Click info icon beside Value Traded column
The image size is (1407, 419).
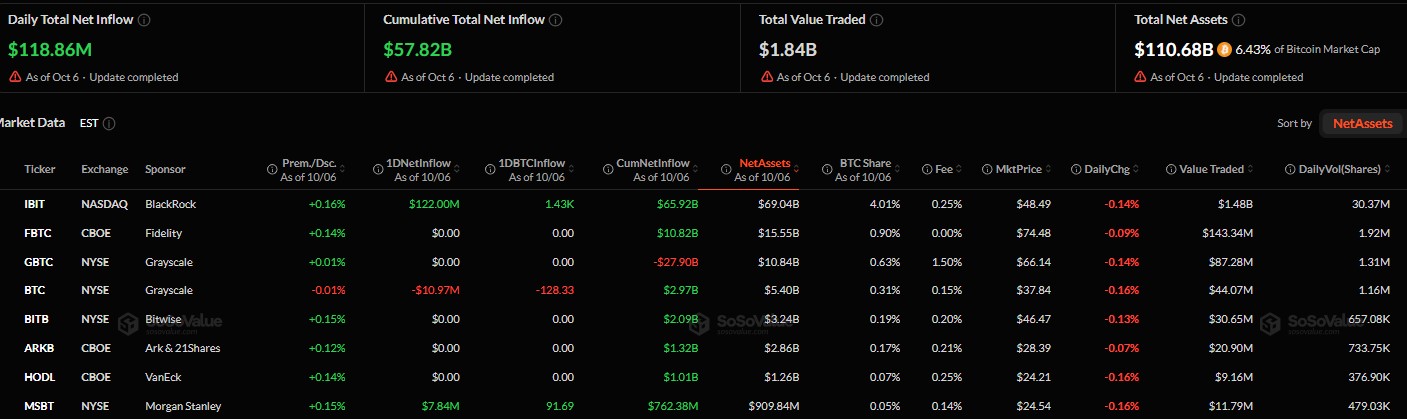click(1171, 170)
